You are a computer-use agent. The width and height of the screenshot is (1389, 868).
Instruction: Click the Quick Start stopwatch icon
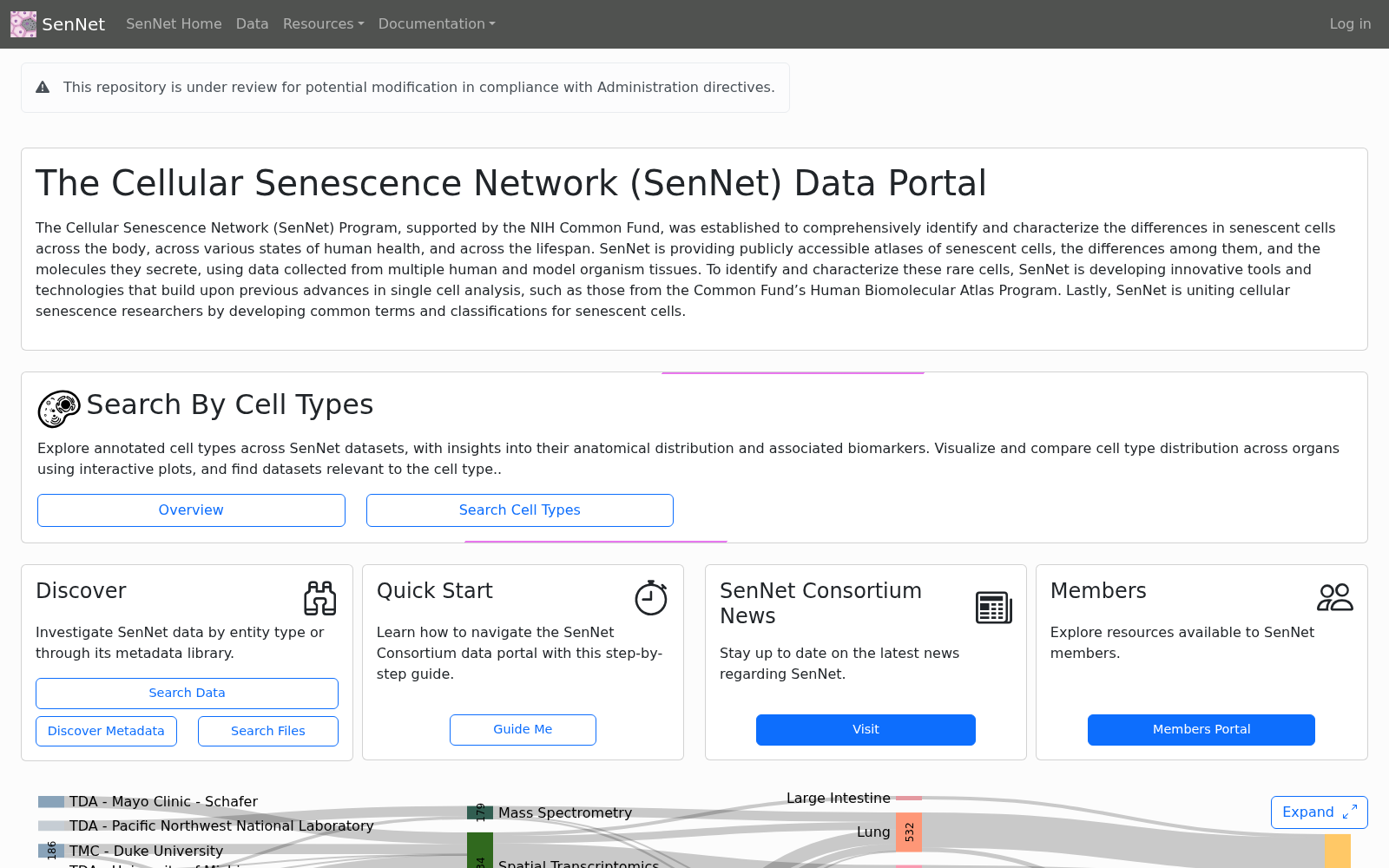651,598
